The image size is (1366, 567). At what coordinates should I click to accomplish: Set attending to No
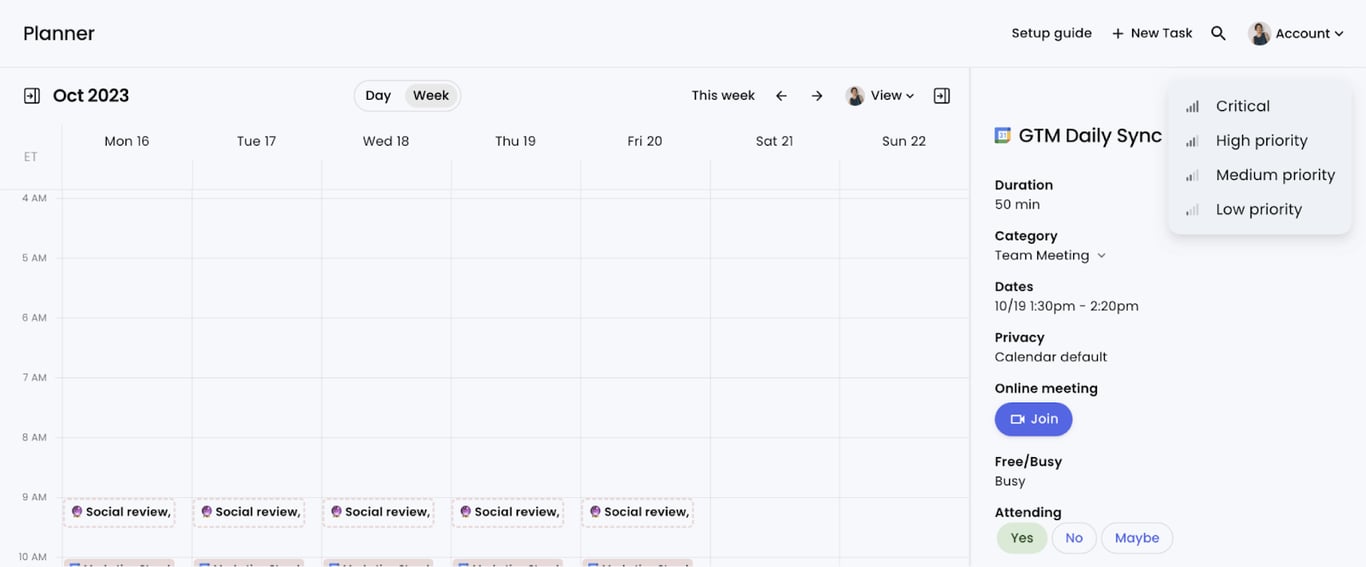(x=1074, y=538)
